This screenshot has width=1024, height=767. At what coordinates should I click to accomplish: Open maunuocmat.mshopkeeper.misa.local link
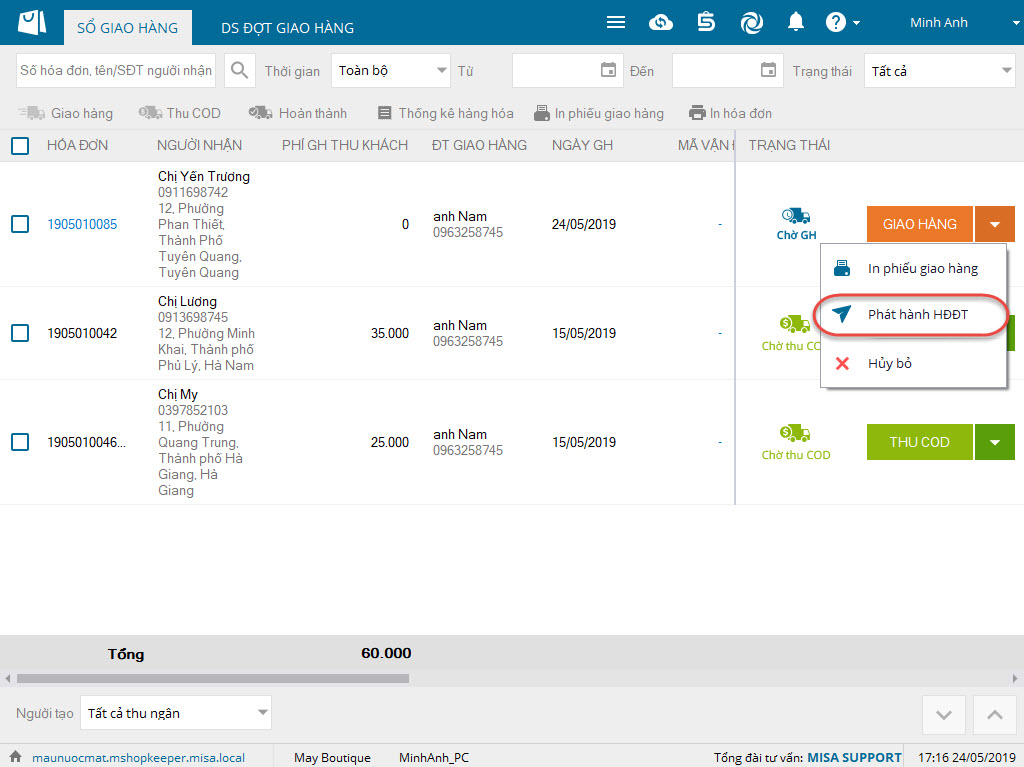pos(138,758)
